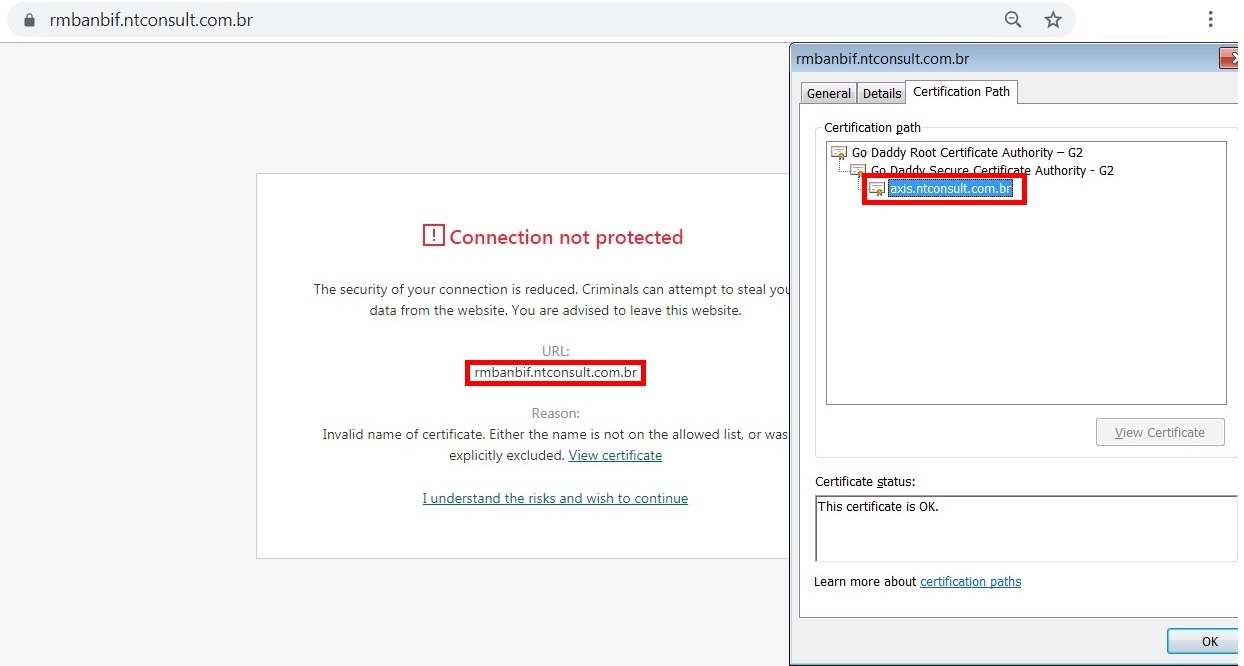Open the View certificate link
The image size is (1244, 666).
[615, 455]
